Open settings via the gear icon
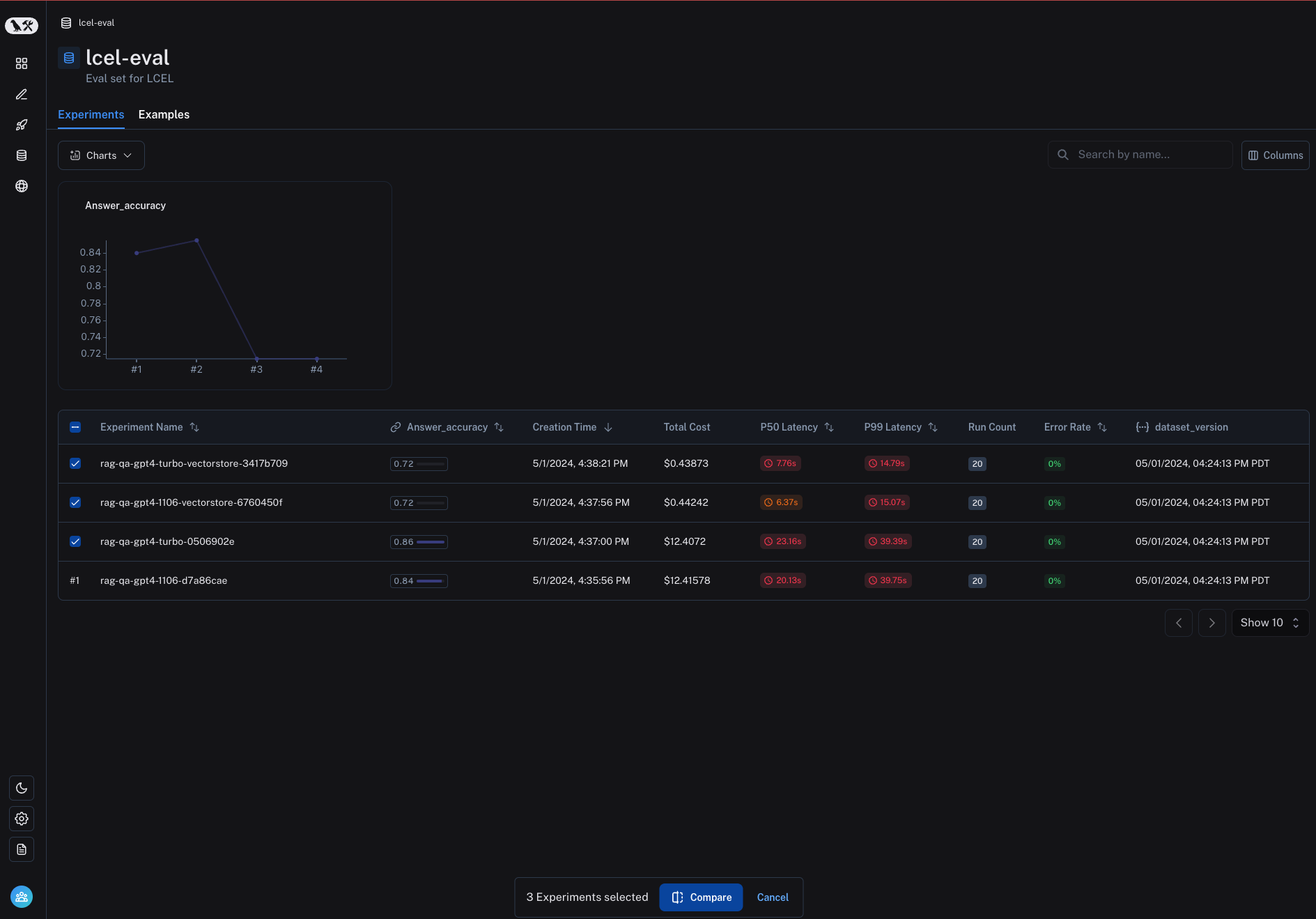The image size is (1316, 919). pos(22,819)
